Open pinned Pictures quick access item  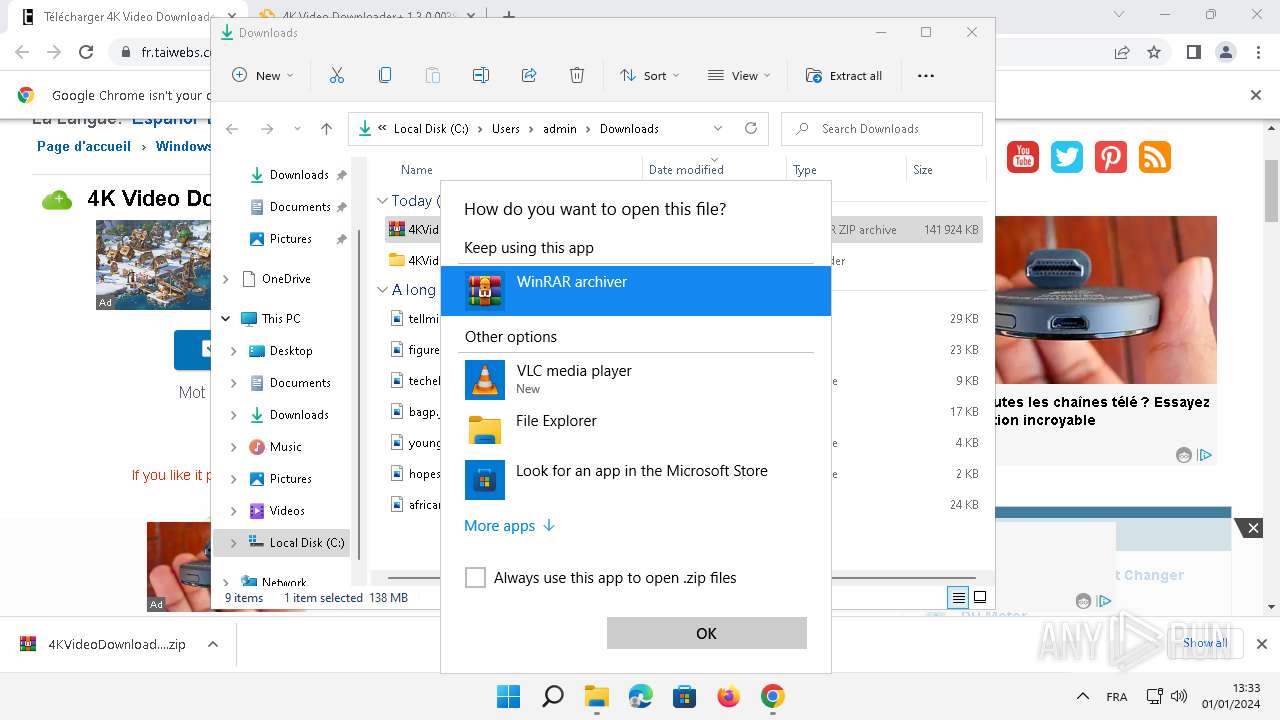(x=291, y=239)
